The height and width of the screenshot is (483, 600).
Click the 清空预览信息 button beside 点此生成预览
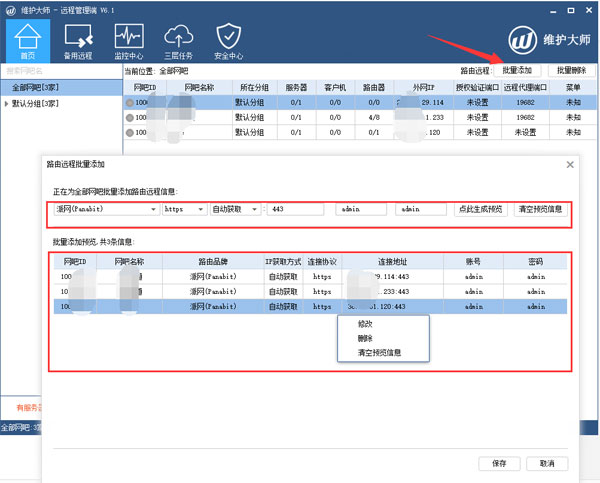pyautogui.click(x=540, y=209)
